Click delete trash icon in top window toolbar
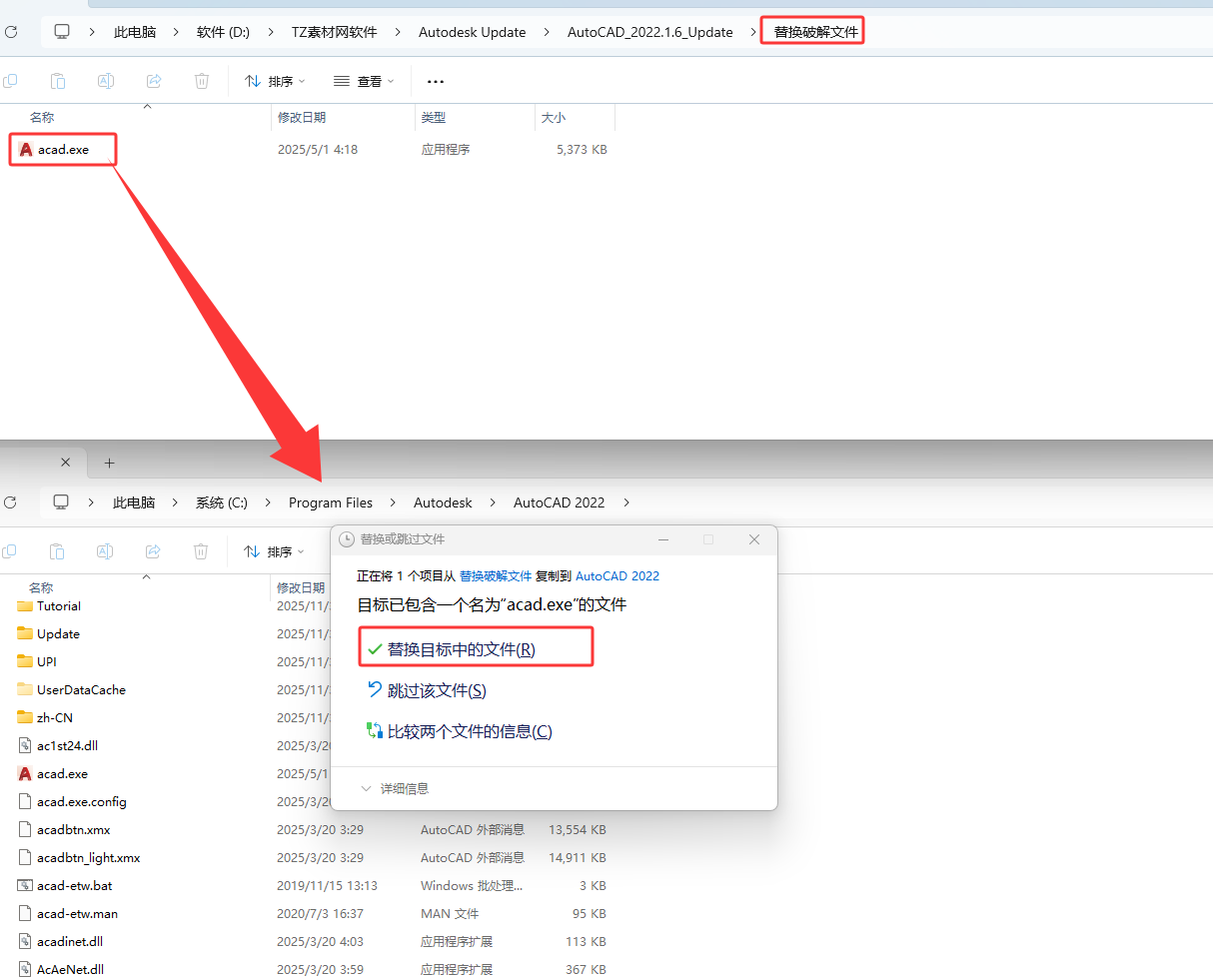 (202, 81)
